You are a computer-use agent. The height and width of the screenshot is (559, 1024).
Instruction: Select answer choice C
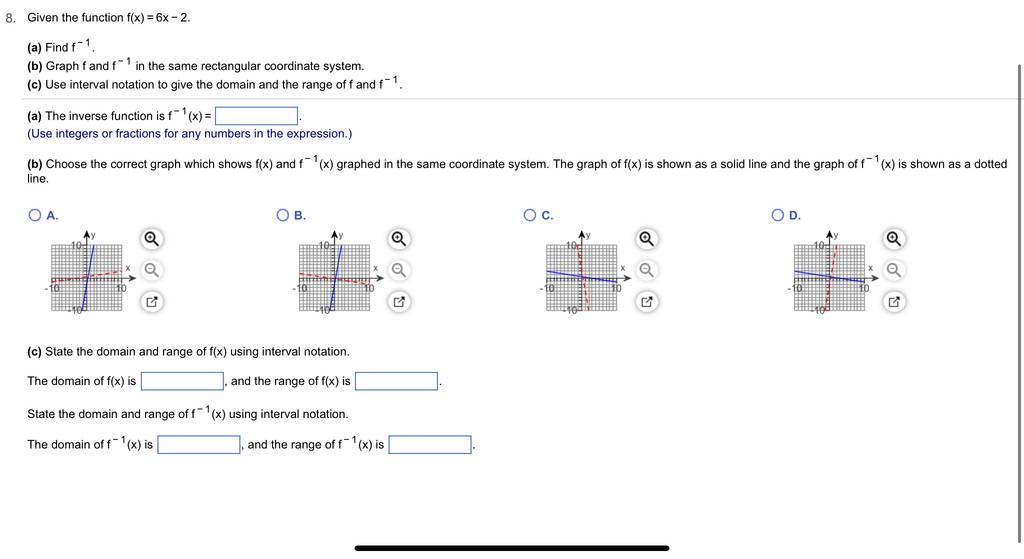tap(530, 215)
